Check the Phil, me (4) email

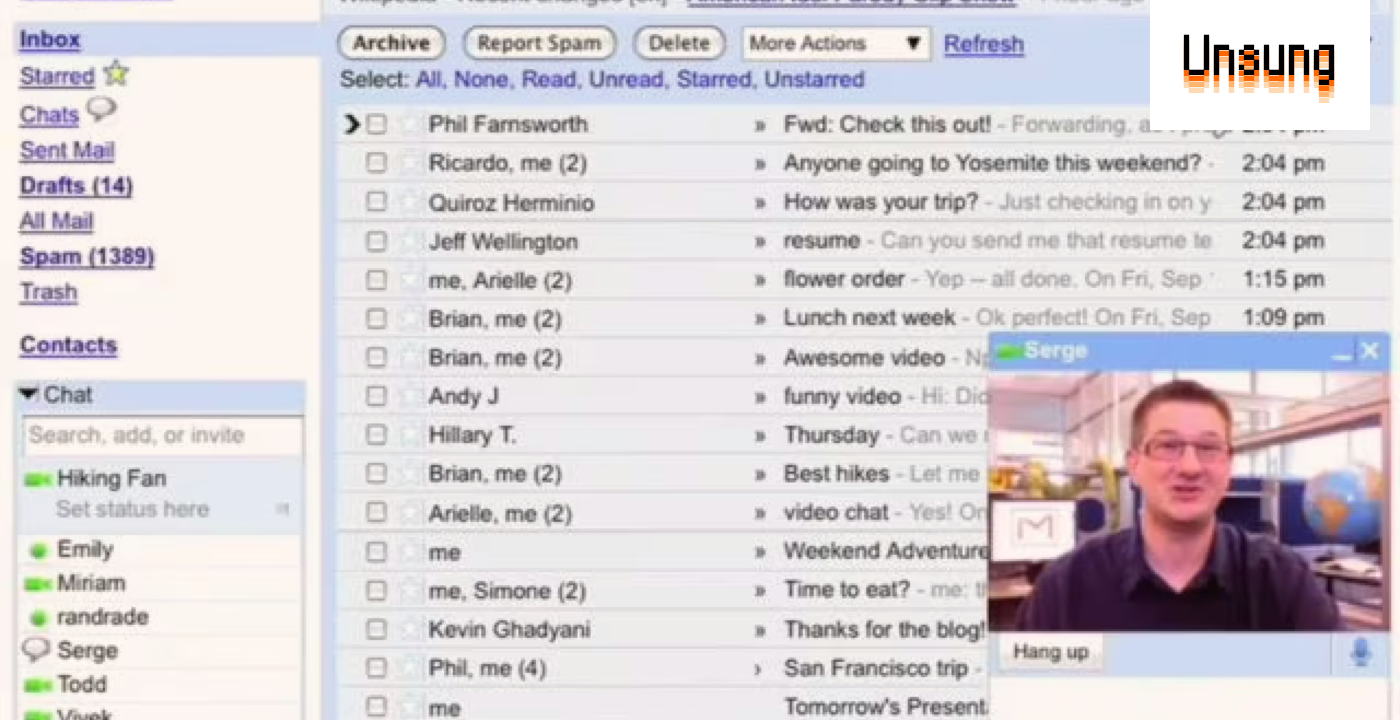pos(376,668)
